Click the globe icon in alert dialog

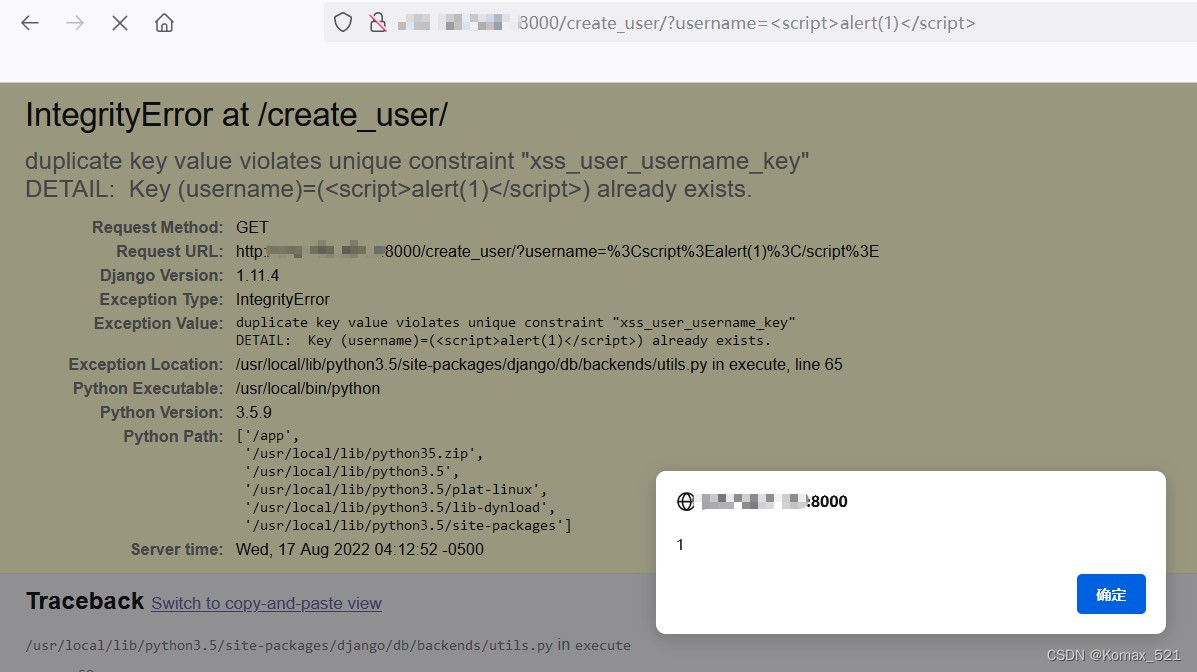[686, 502]
